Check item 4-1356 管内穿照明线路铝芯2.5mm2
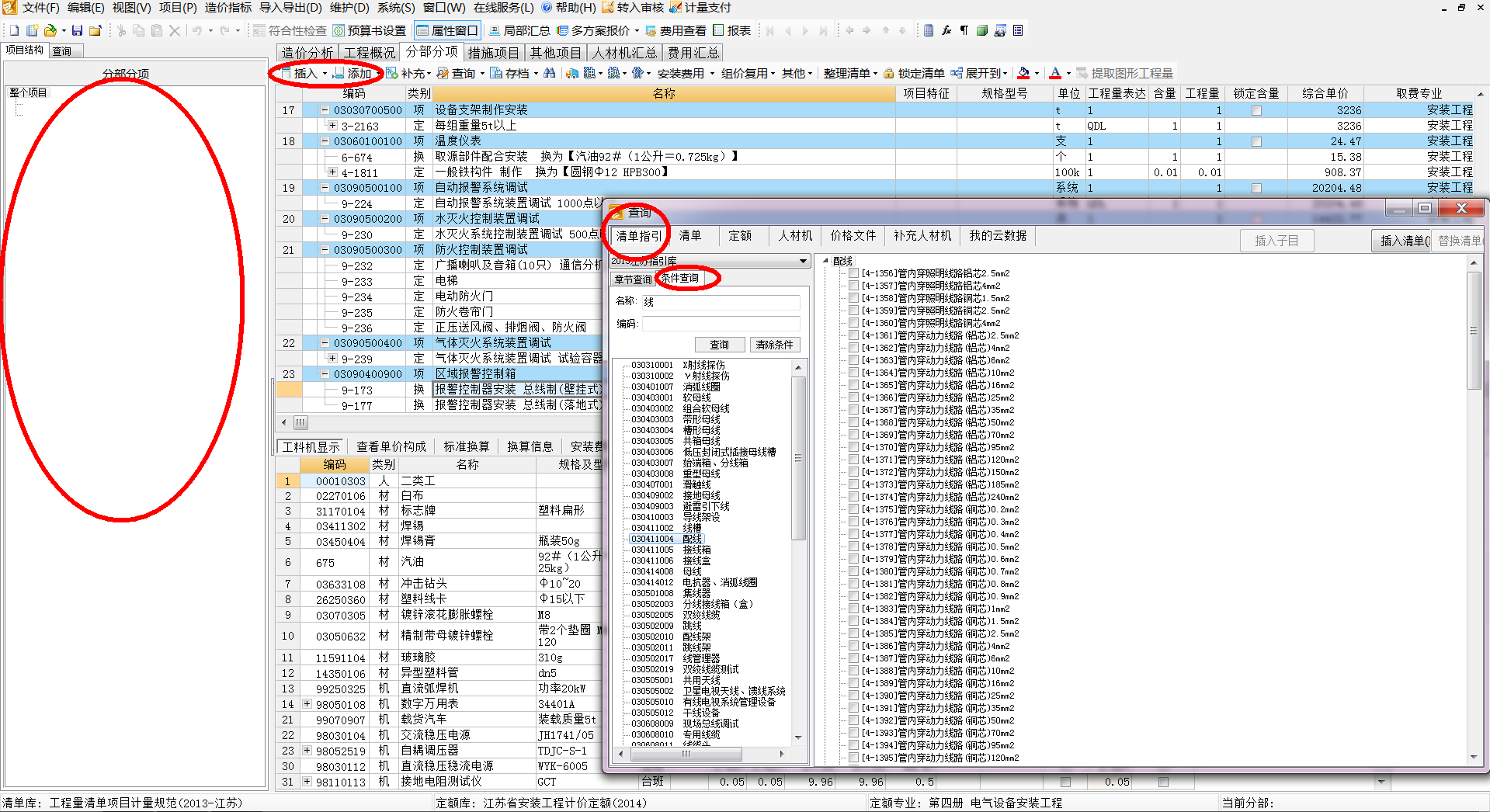 [854, 273]
